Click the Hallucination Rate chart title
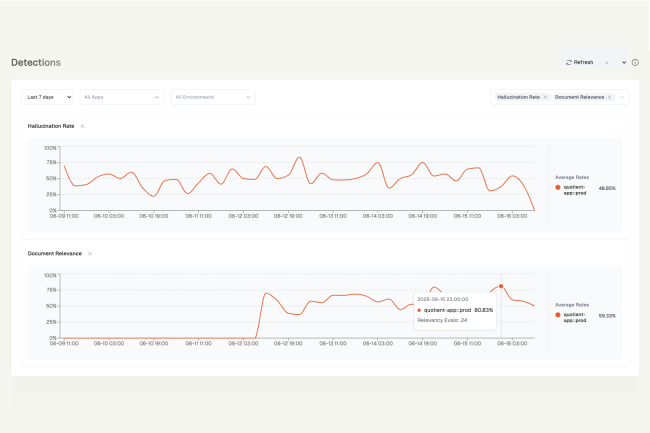 click(x=51, y=126)
